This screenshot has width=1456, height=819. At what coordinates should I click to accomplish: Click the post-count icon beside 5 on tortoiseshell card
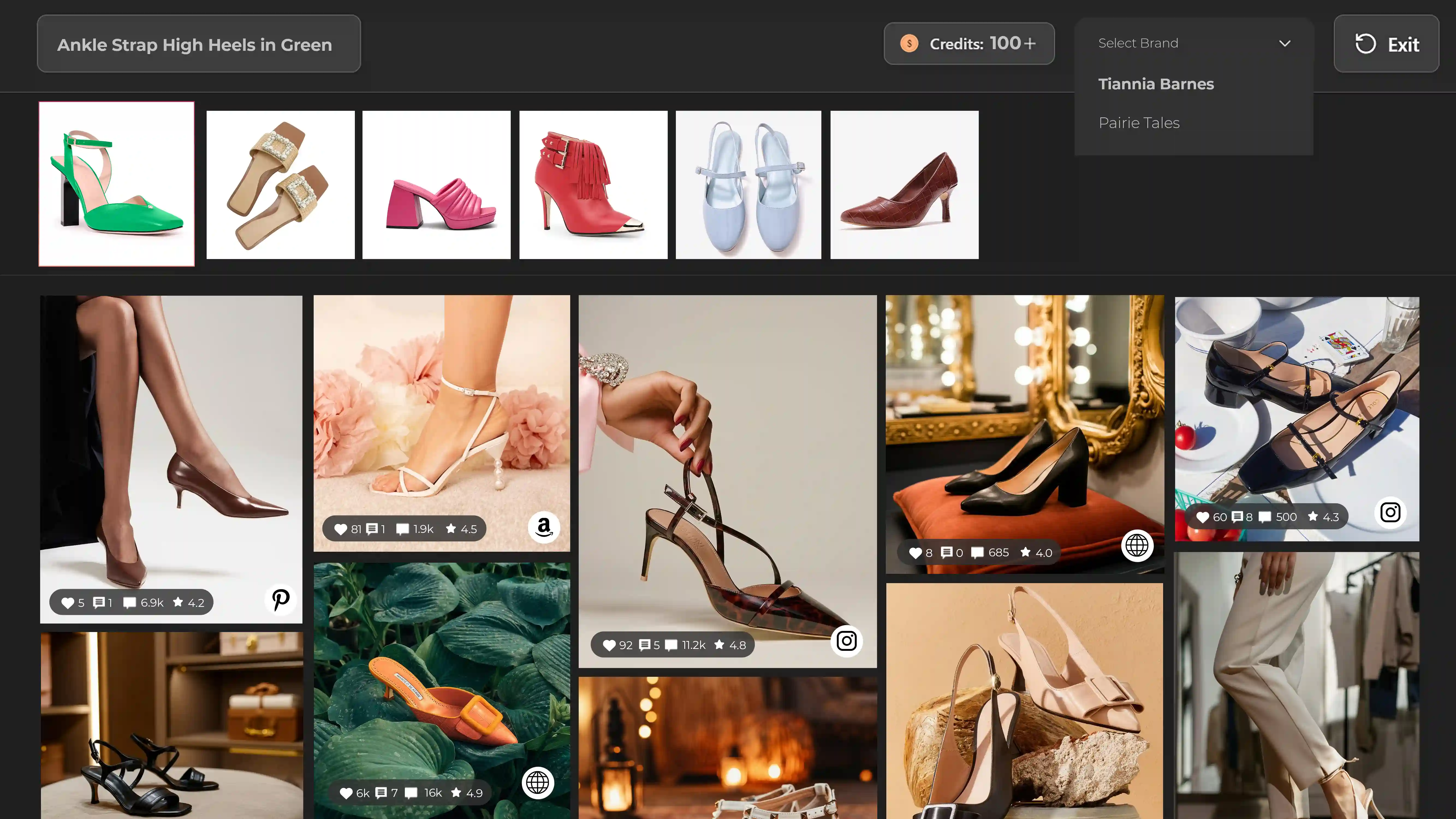coord(644,644)
